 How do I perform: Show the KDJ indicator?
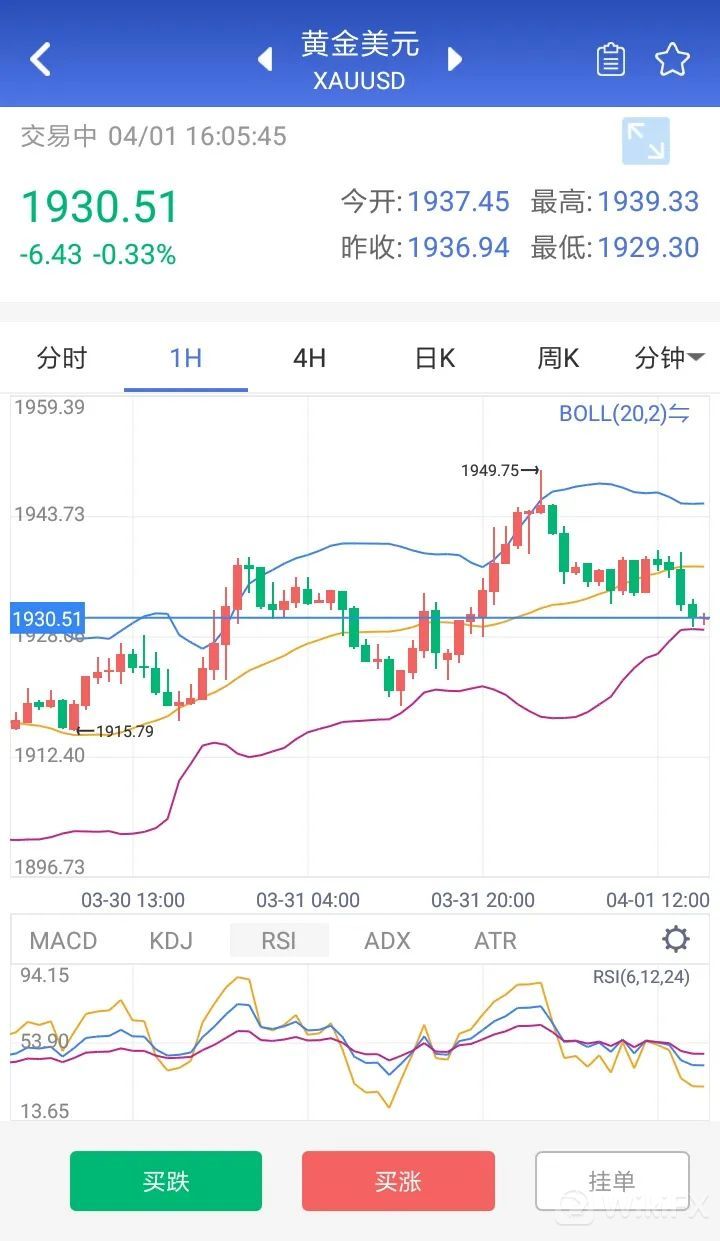(171, 941)
